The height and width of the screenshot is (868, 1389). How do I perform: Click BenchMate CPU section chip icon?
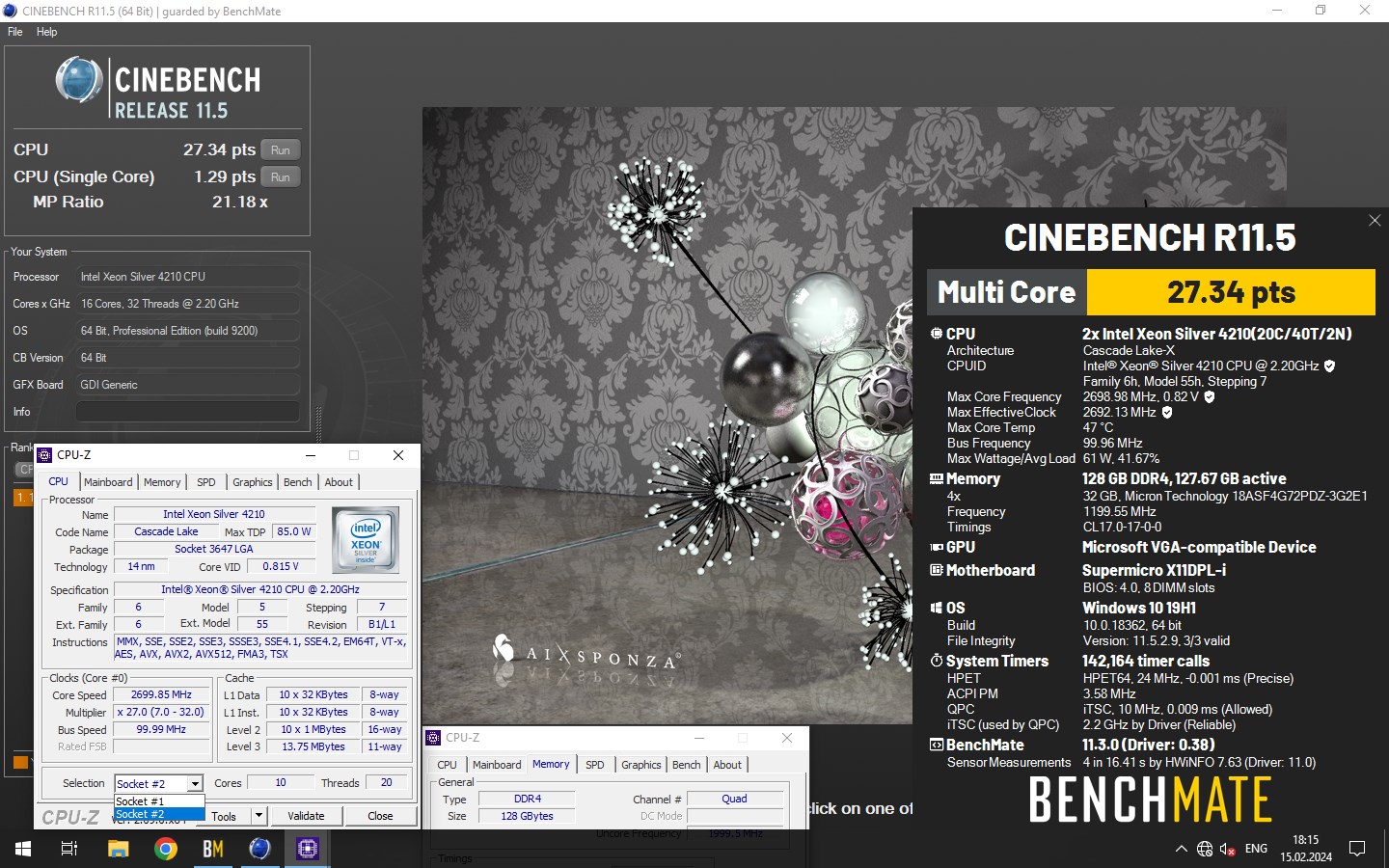[x=936, y=334]
